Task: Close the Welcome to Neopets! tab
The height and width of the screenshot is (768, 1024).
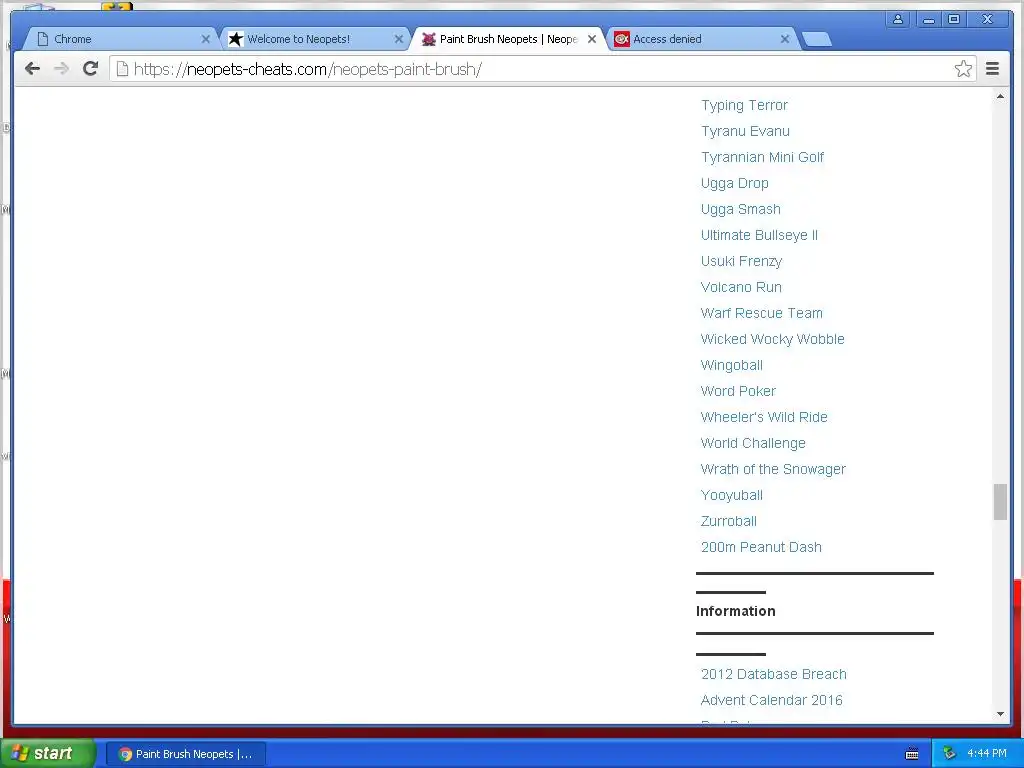Action: coord(399,39)
